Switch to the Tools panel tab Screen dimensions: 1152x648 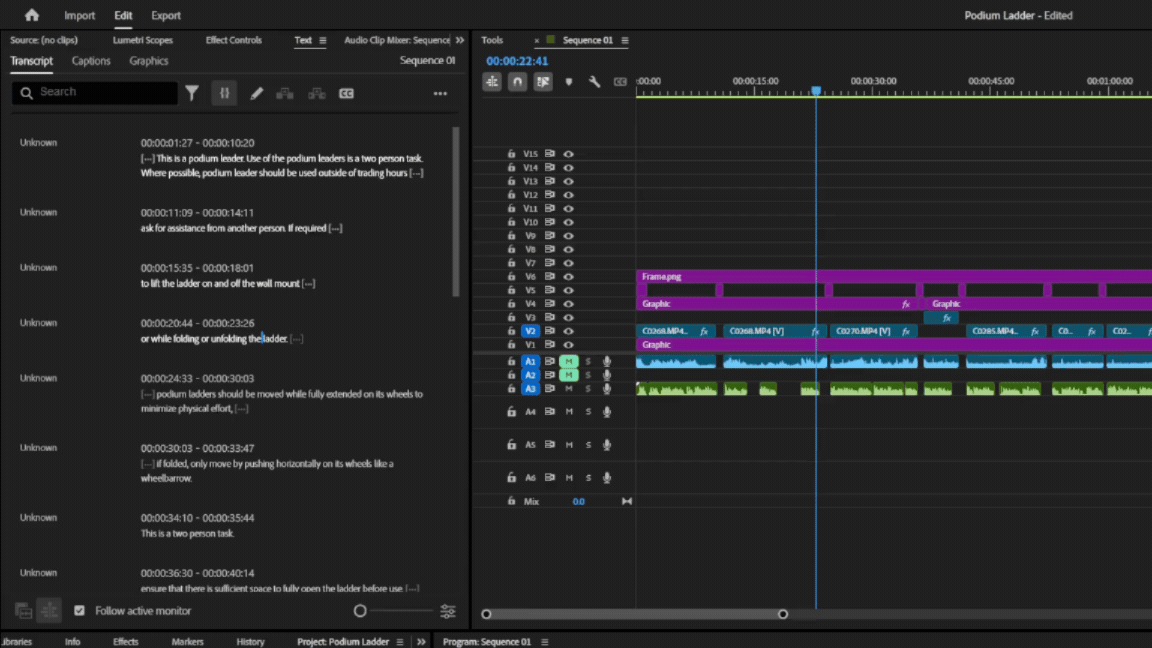tap(492, 40)
